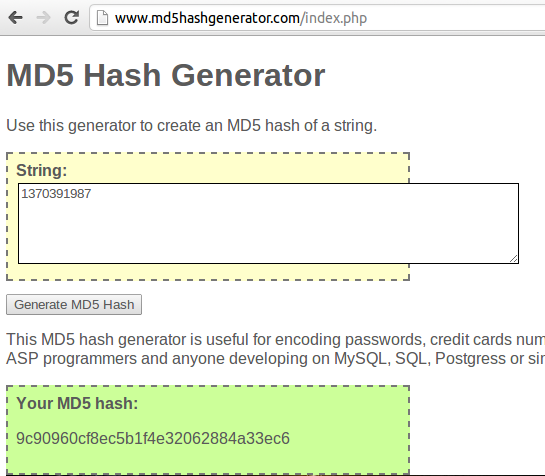545x476 pixels.
Task: Click the 'Your MD5 hash:' label
Action: pyautogui.click(x=77, y=403)
